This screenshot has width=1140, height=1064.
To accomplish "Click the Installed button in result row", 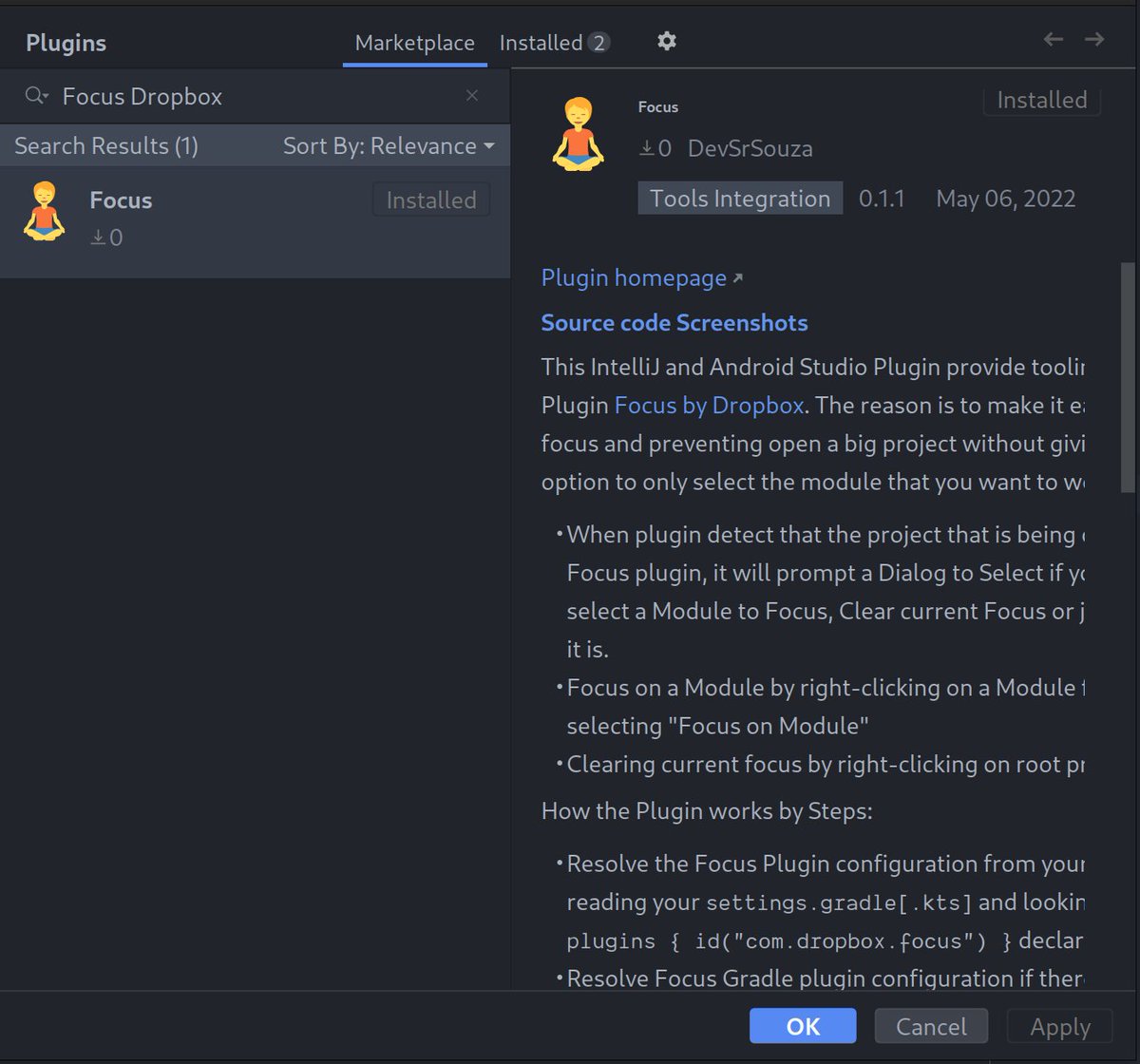I will click(431, 200).
